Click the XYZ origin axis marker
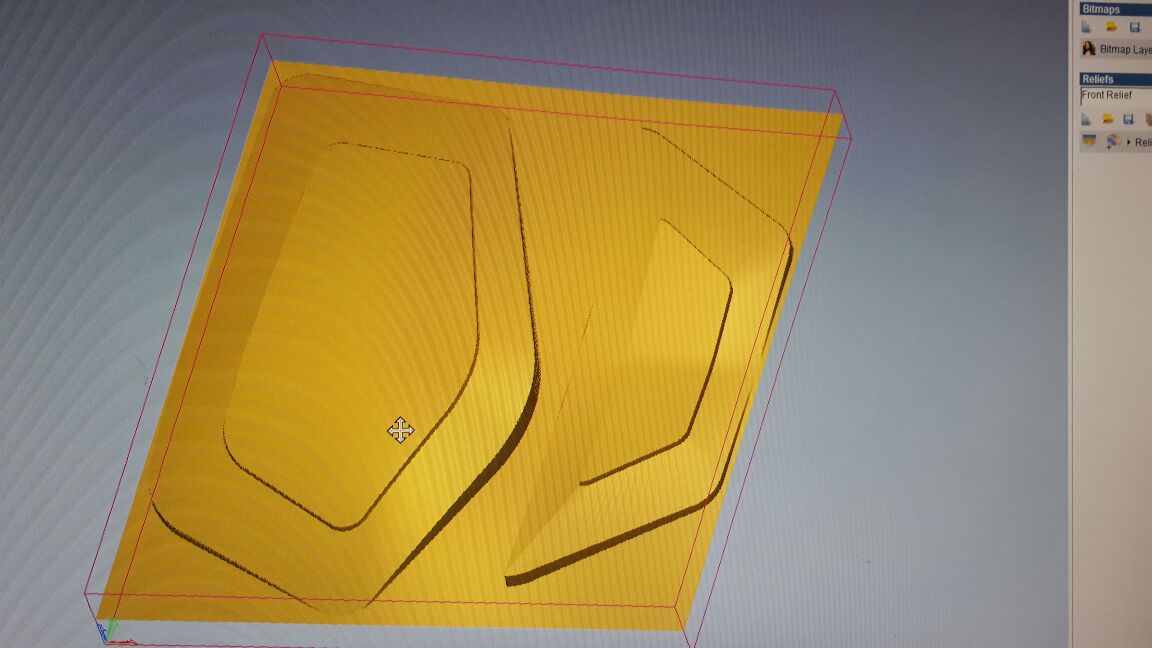Image resolution: width=1152 pixels, height=648 pixels. 106,631
